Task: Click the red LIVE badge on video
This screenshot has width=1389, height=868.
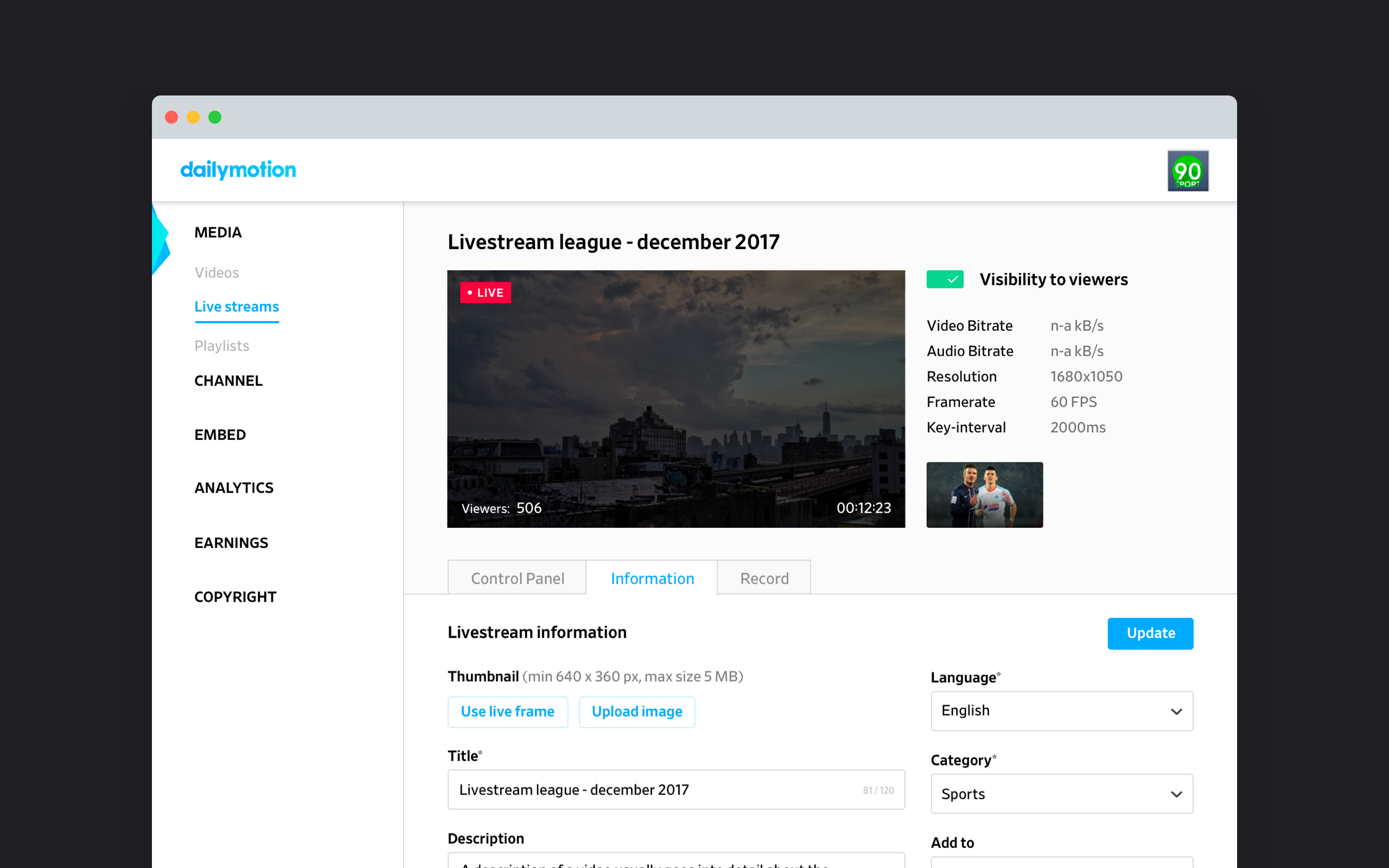Action: point(485,293)
